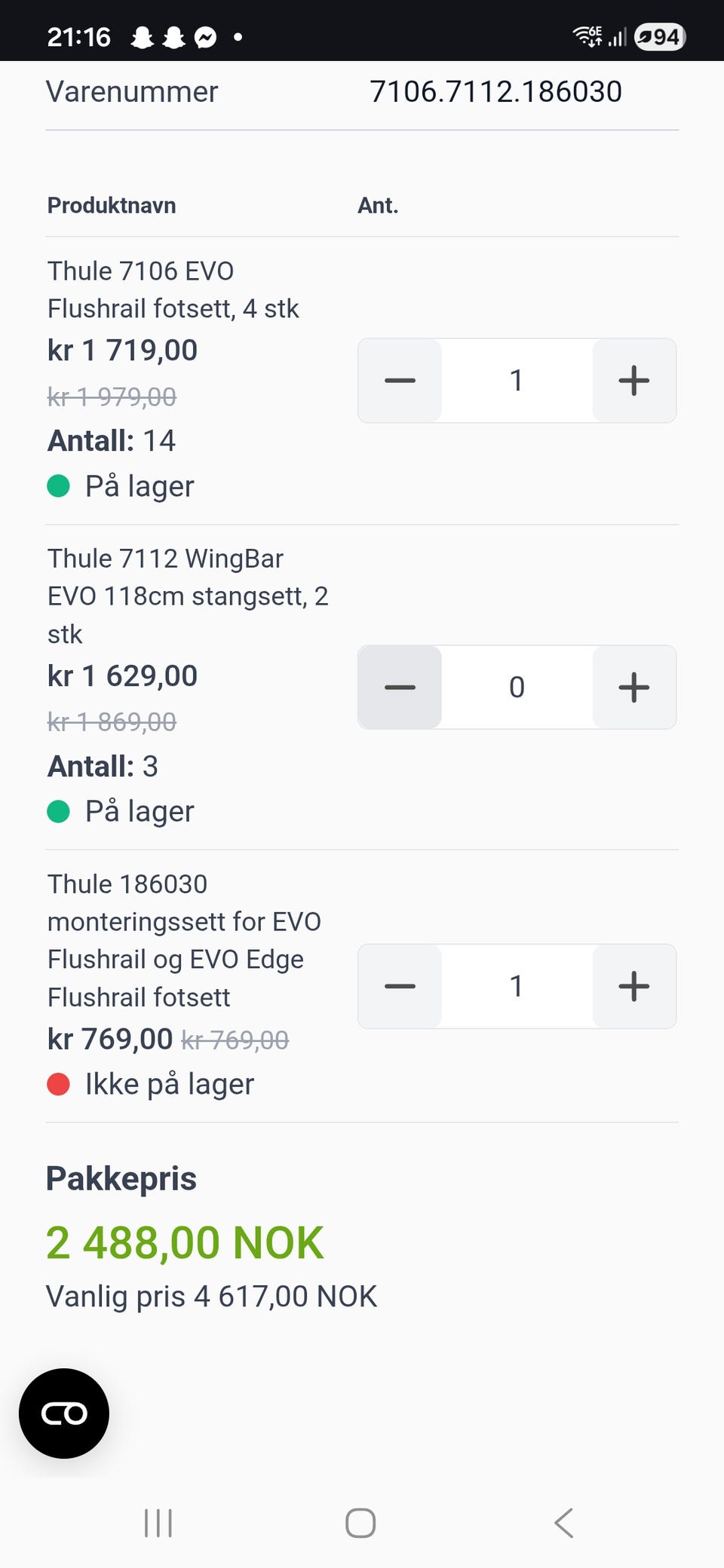The height and width of the screenshot is (1568, 724).
Task: Increase quantity of Thule 7112 WingBar
Action: click(x=633, y=687)
